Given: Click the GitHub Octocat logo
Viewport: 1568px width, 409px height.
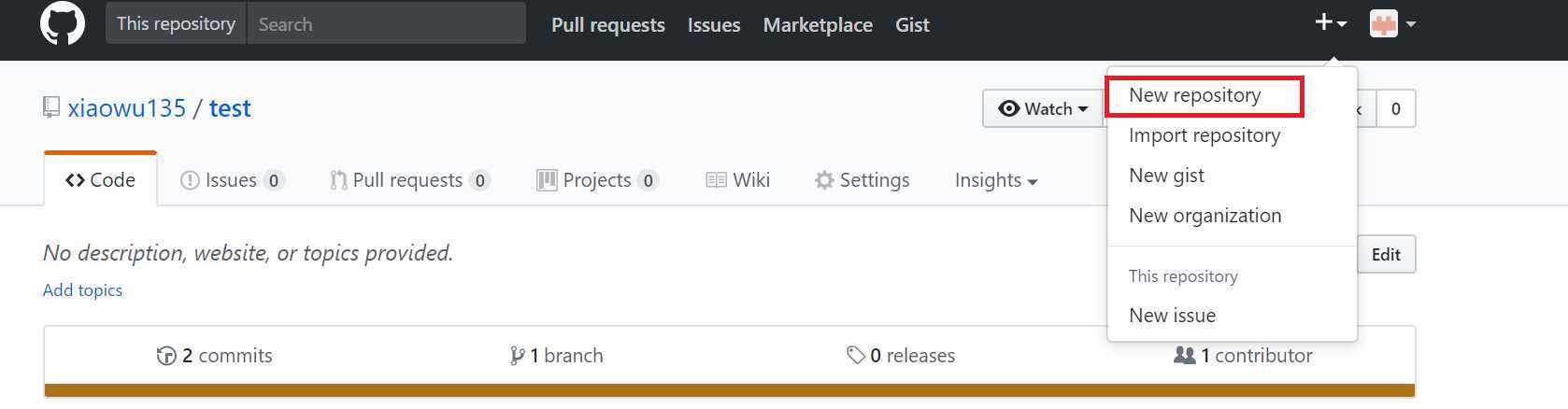Looking at the screenshot, I should (63, 23).
